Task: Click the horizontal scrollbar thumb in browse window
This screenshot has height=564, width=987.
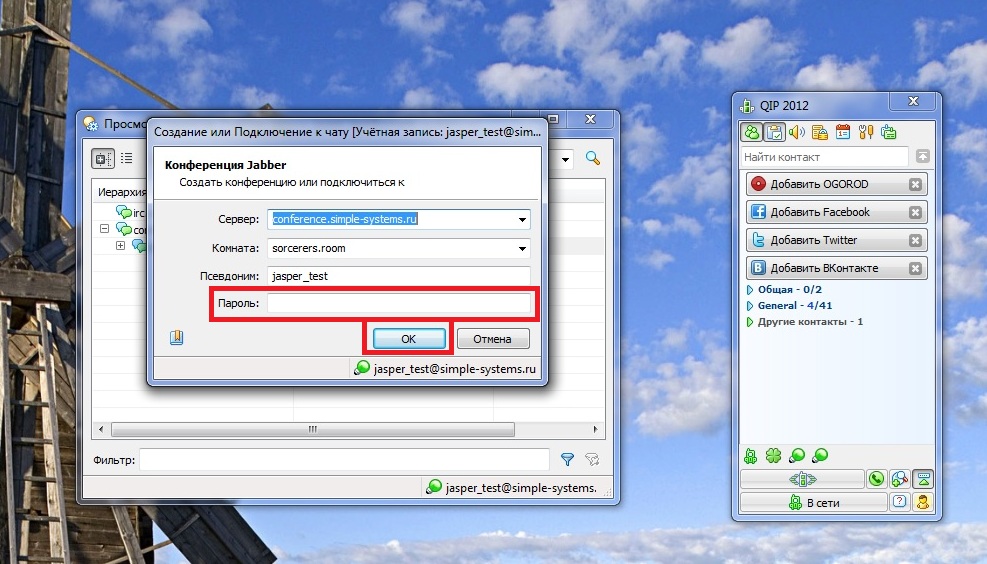Action: click(x=313, y=429)
